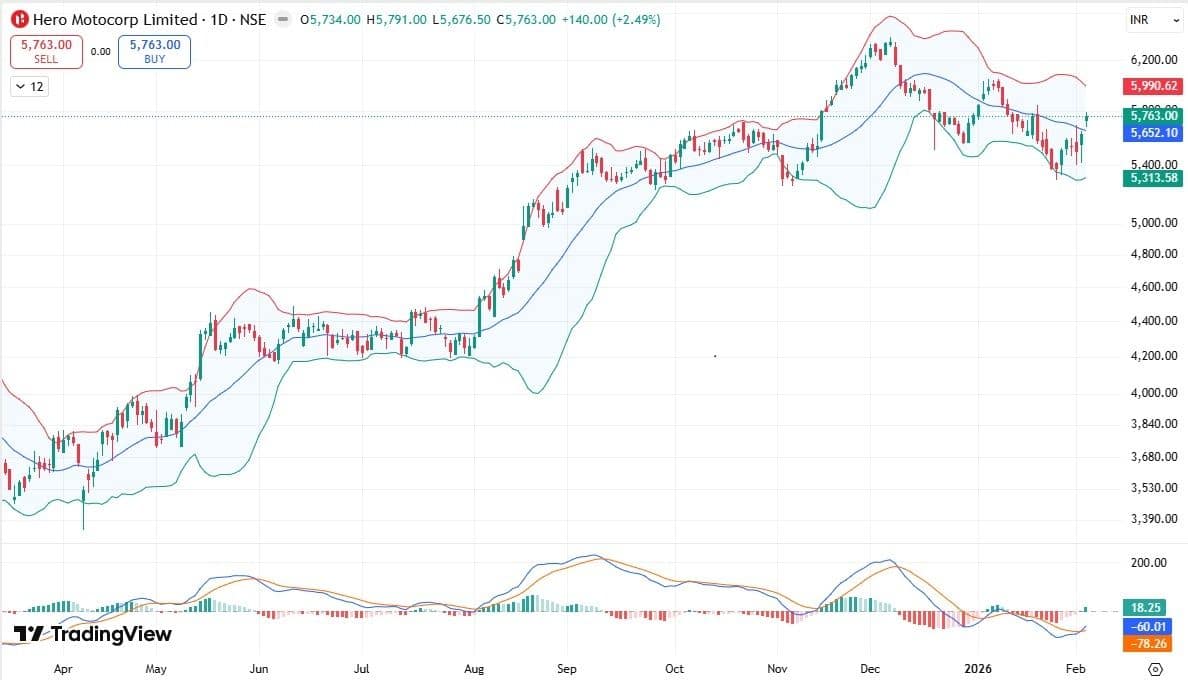This screenshot has height=689, width=1188.
Task: Click the Aug label on time axis
Action: click(x=474, y=669)
